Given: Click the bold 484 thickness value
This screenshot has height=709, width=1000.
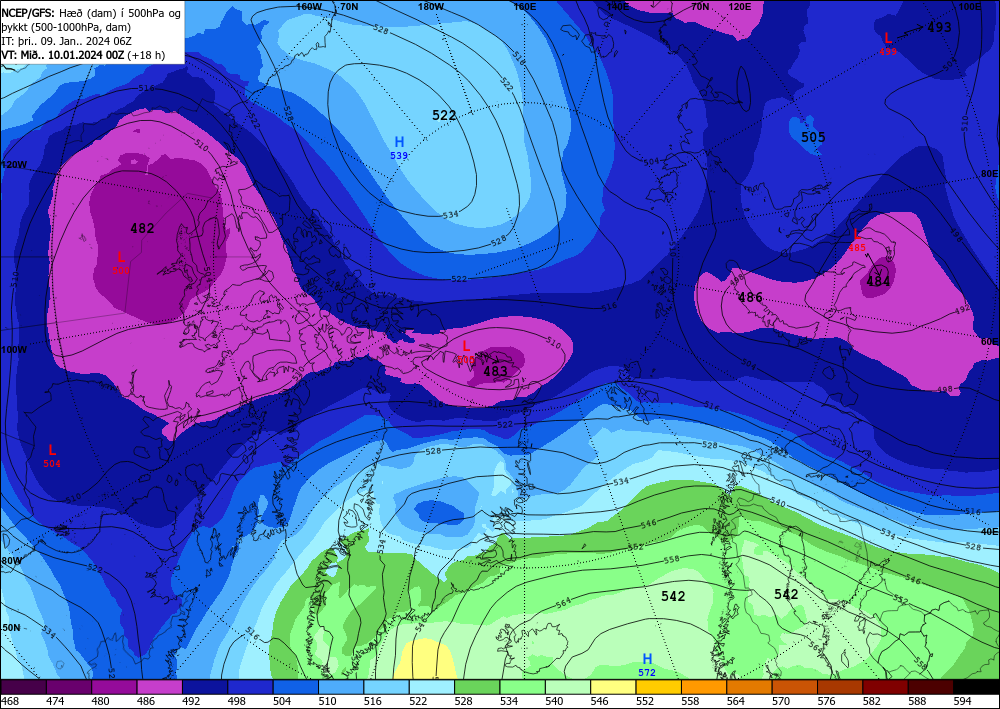Looking at the screenshot, I should point(878,281).
